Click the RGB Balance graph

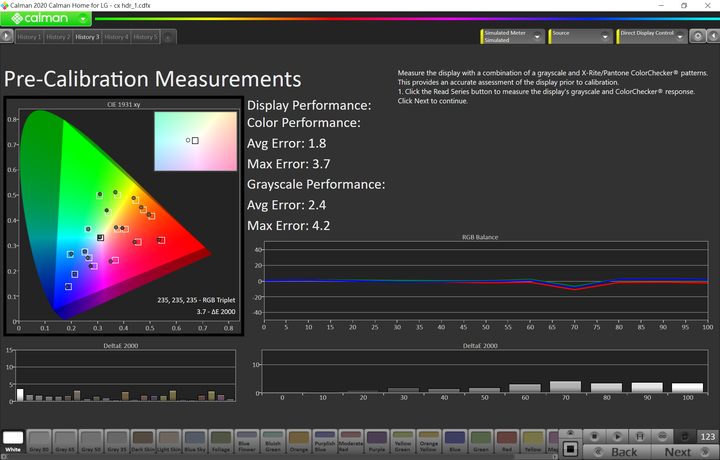[486, 281]
